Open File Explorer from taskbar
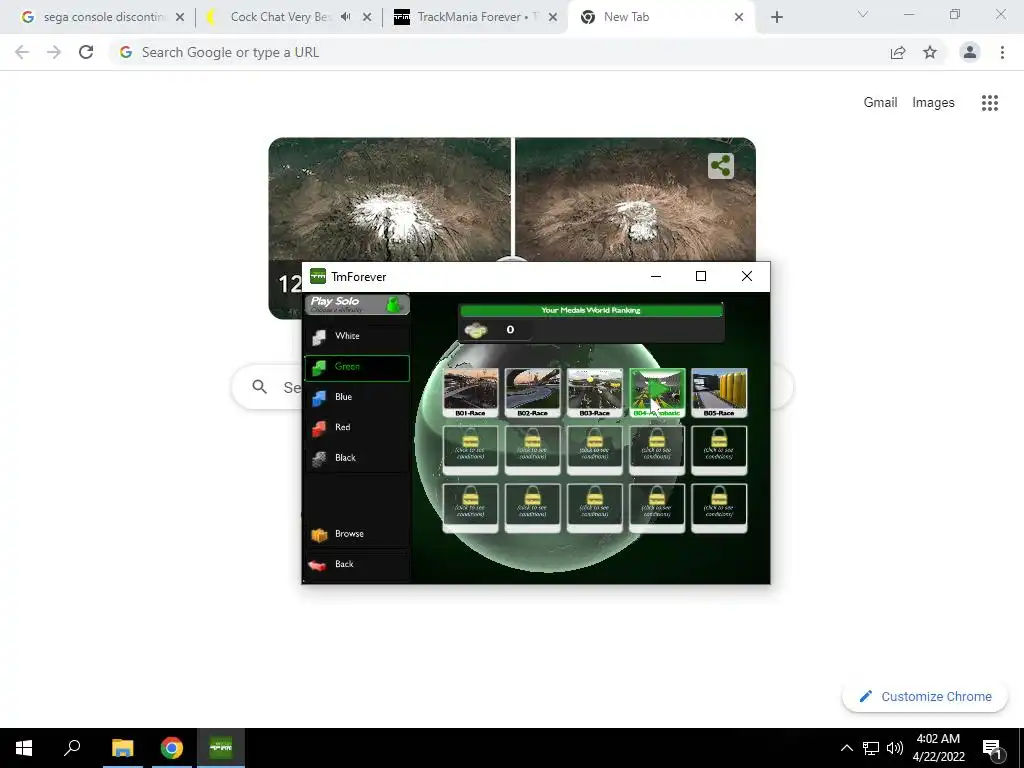The height and width of the screenshot is (768, 1024). 122,748
